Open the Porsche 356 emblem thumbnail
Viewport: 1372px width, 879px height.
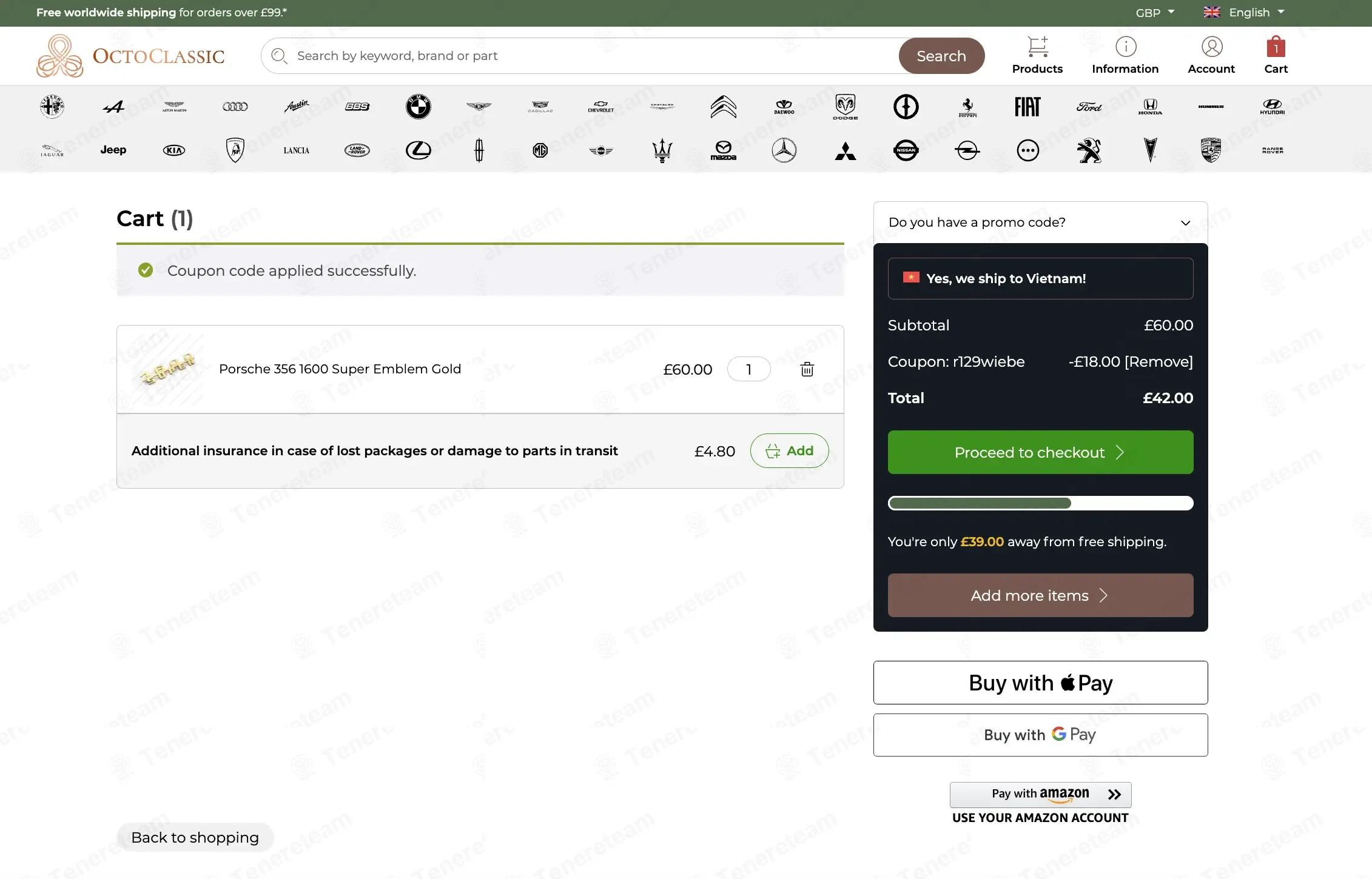tap(168, 369)
